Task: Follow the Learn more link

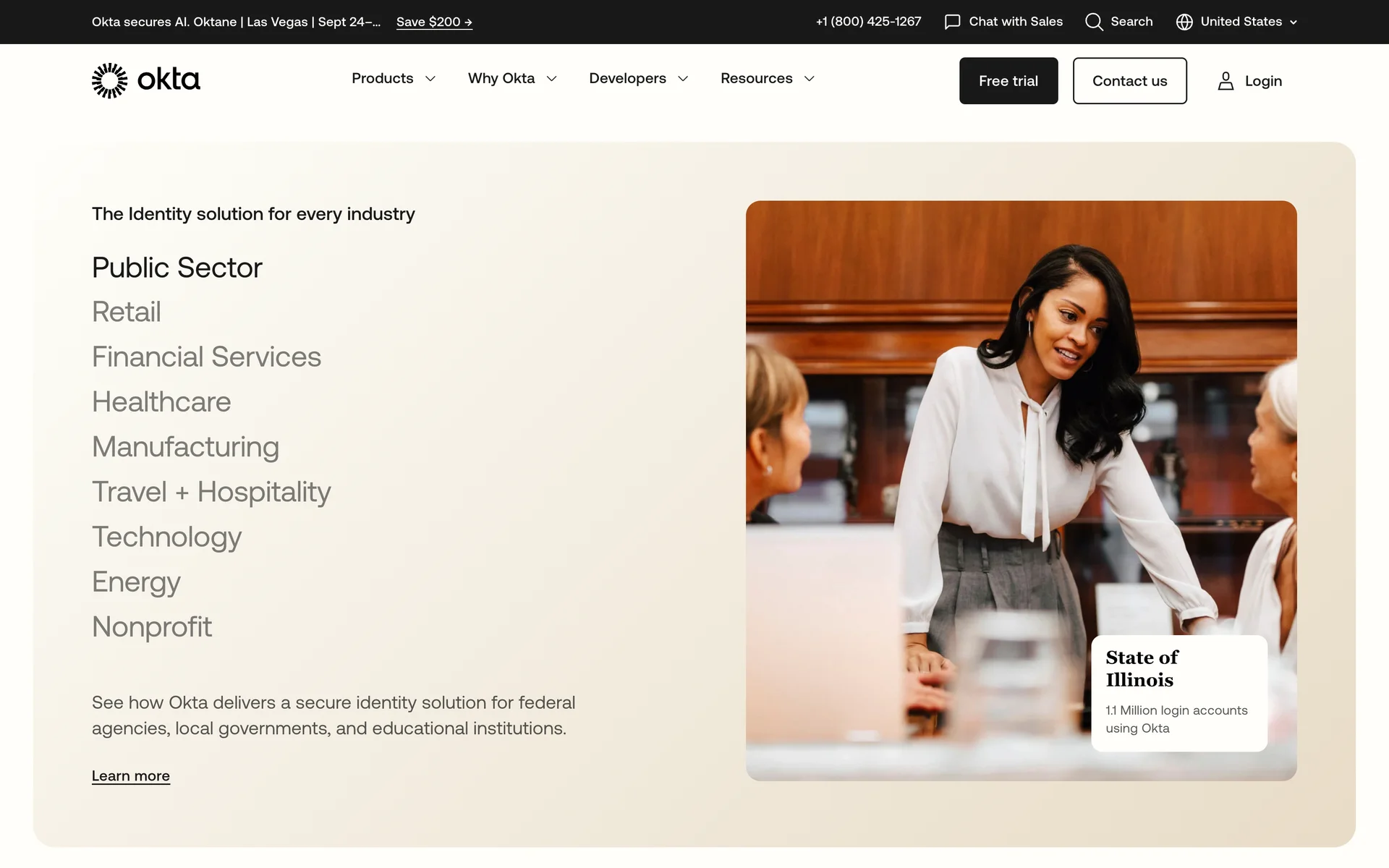Action: [x=131, y=775]
